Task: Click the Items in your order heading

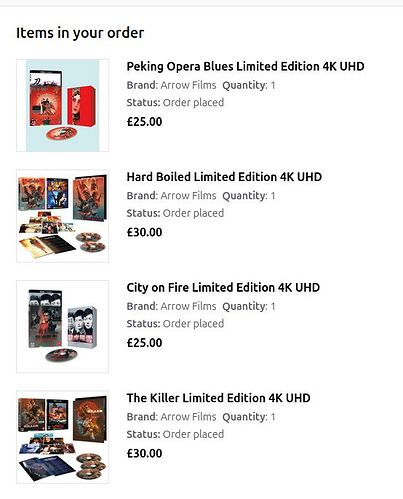Action: [80, 33]
